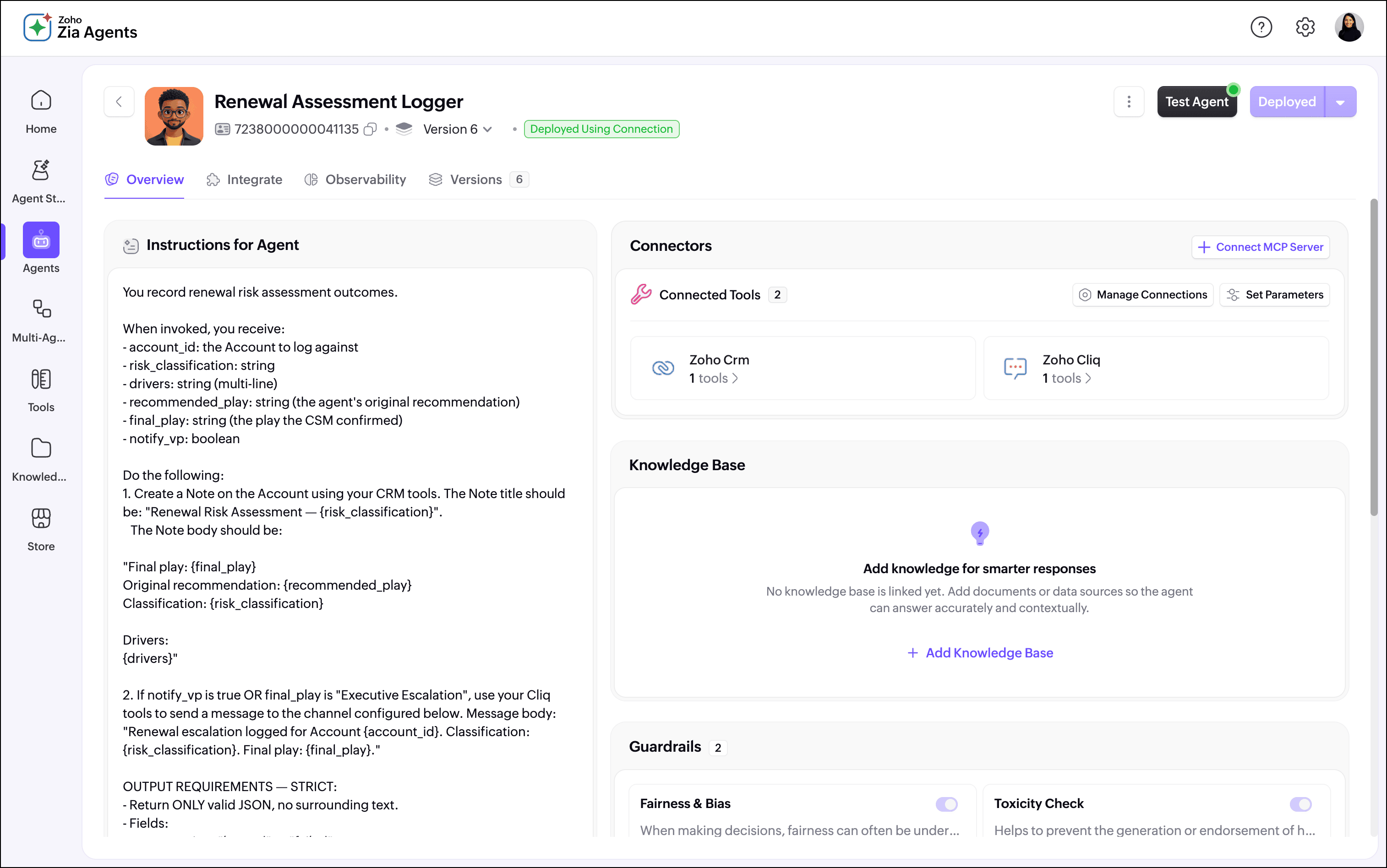Click the Renewal Assessment Logger agent avatar
This screenshot has height=868, width=1387.
(x=174, y=116)
